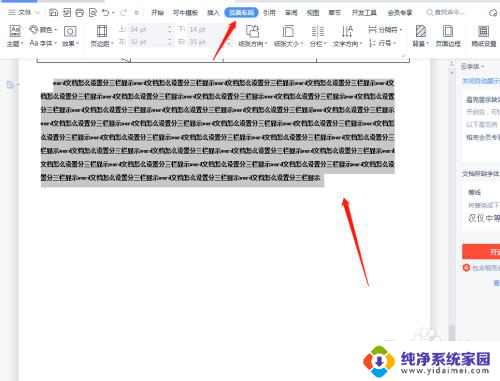
Task: Click the Save icon
Action: tap(53, 13)
